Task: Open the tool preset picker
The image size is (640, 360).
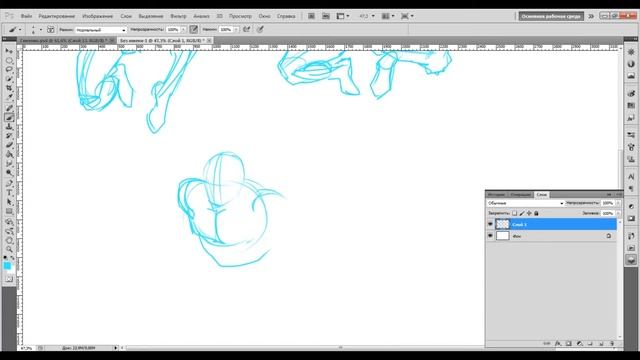Action: [14, 29]
